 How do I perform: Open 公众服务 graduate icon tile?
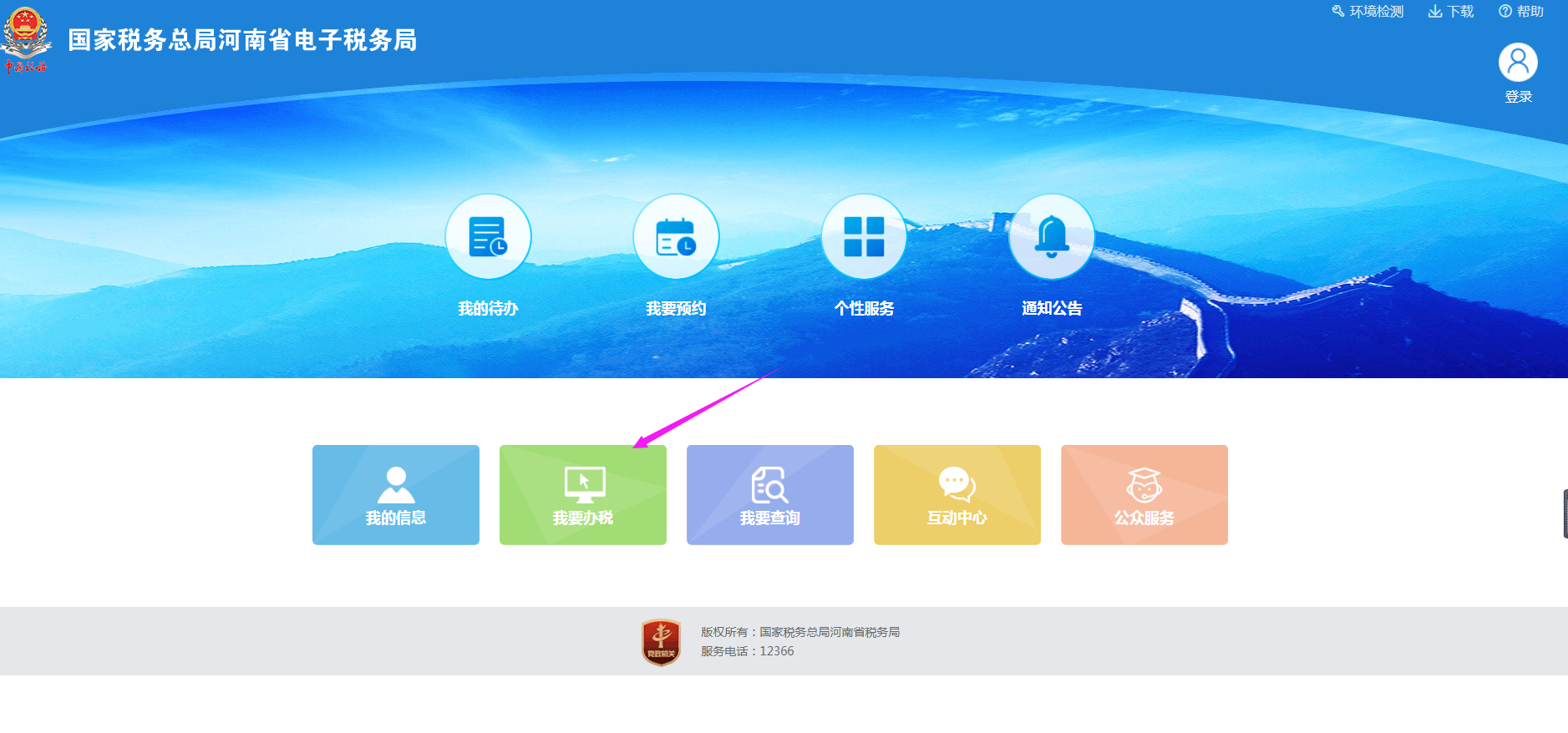pos(1144,495)
